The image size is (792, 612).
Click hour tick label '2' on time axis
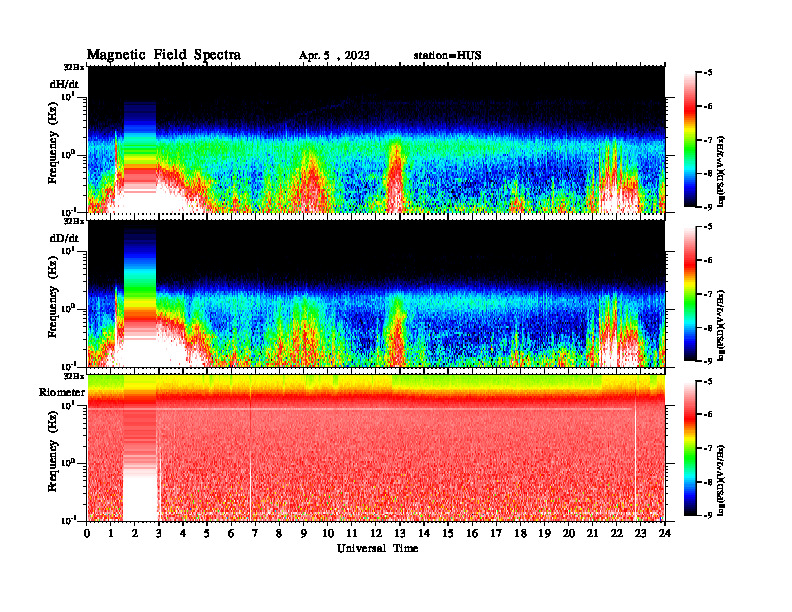click(135, 534)
